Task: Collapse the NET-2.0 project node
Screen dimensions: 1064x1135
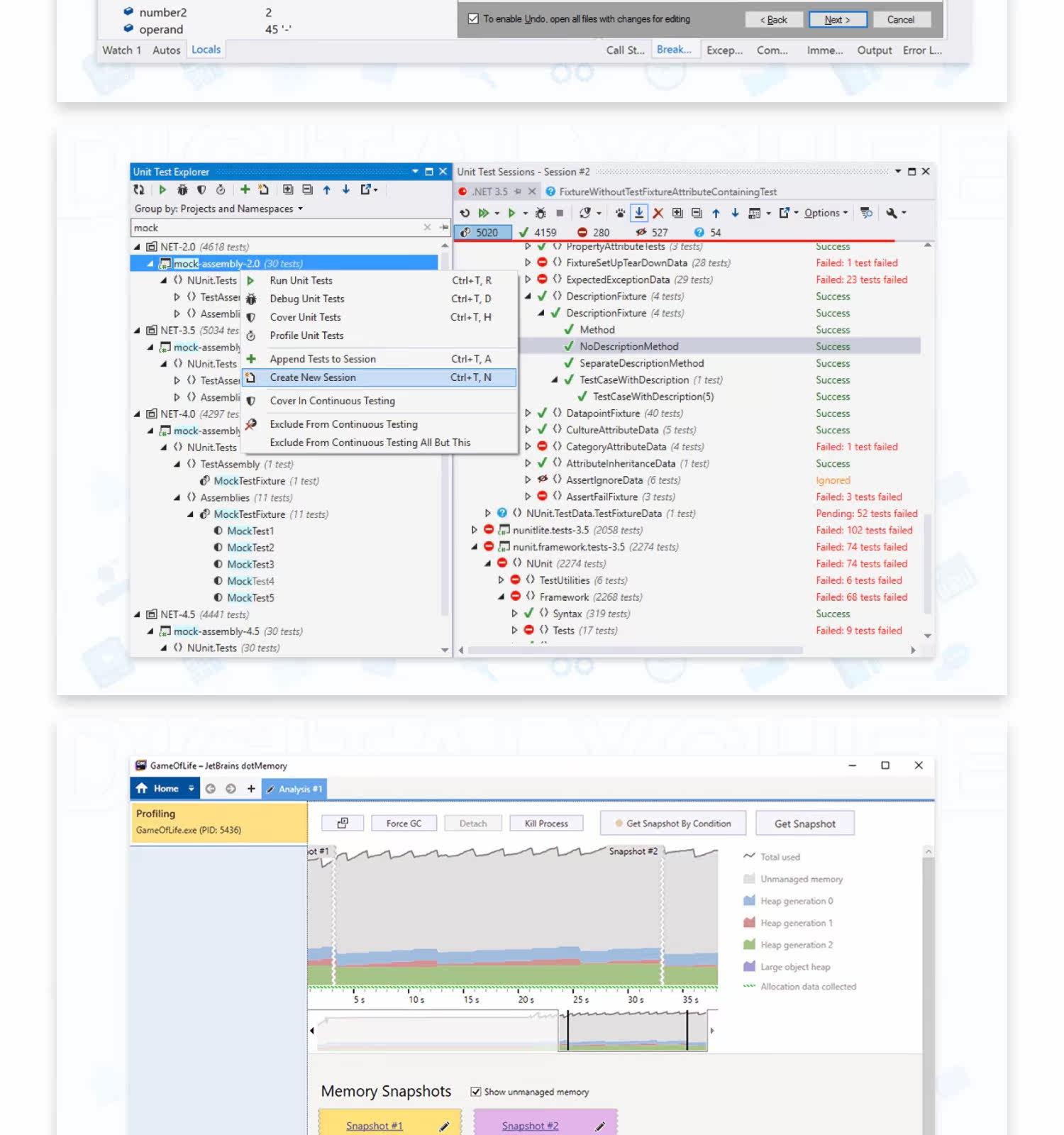Action: 137,247
